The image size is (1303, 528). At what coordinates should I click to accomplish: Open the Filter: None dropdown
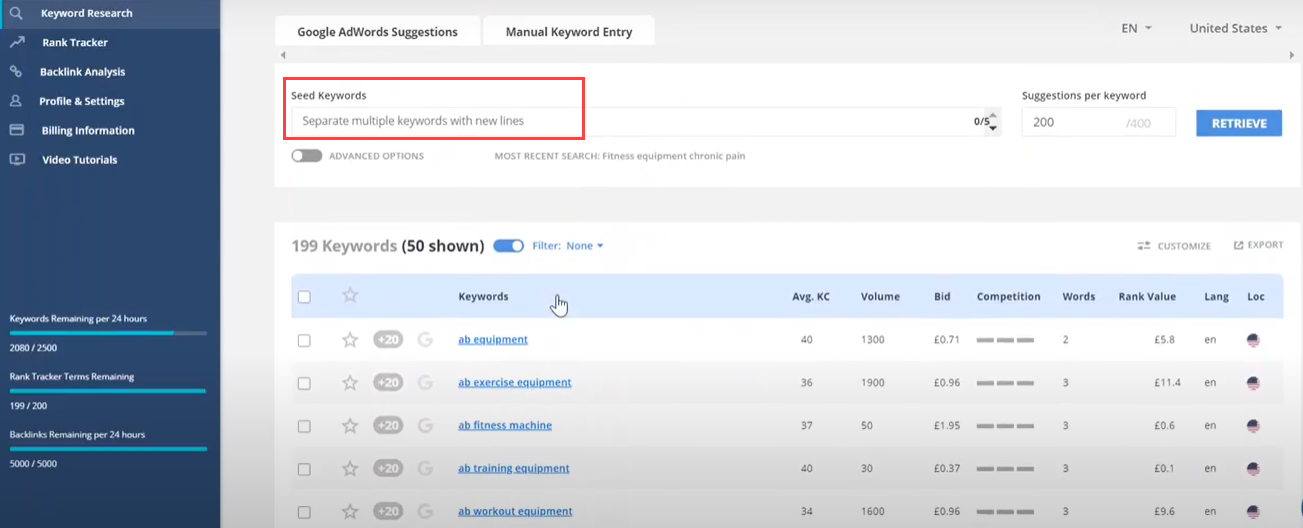pos(568,246)
